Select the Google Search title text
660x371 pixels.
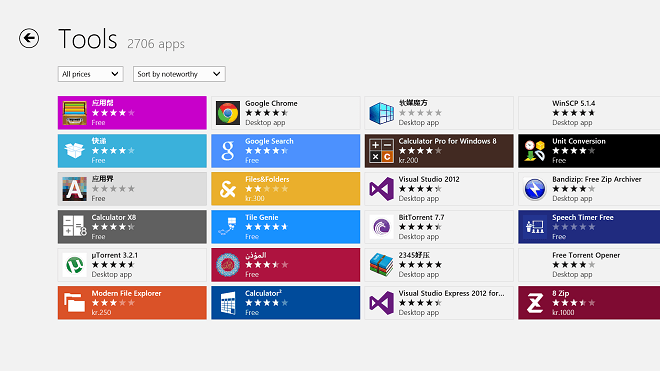tap(269, 141)
